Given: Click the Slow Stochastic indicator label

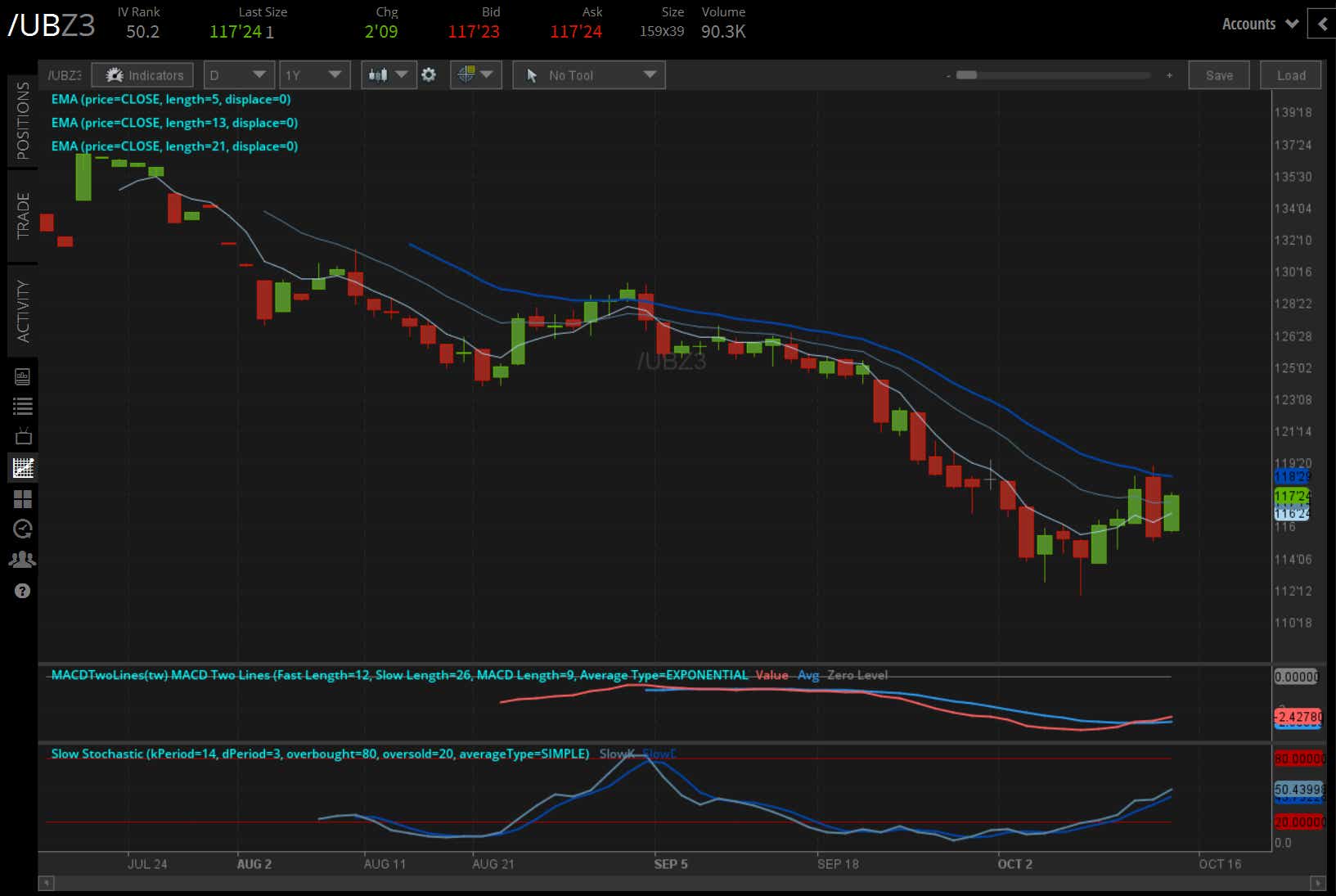Looking at the screenshot, I should tap(320, 754).
